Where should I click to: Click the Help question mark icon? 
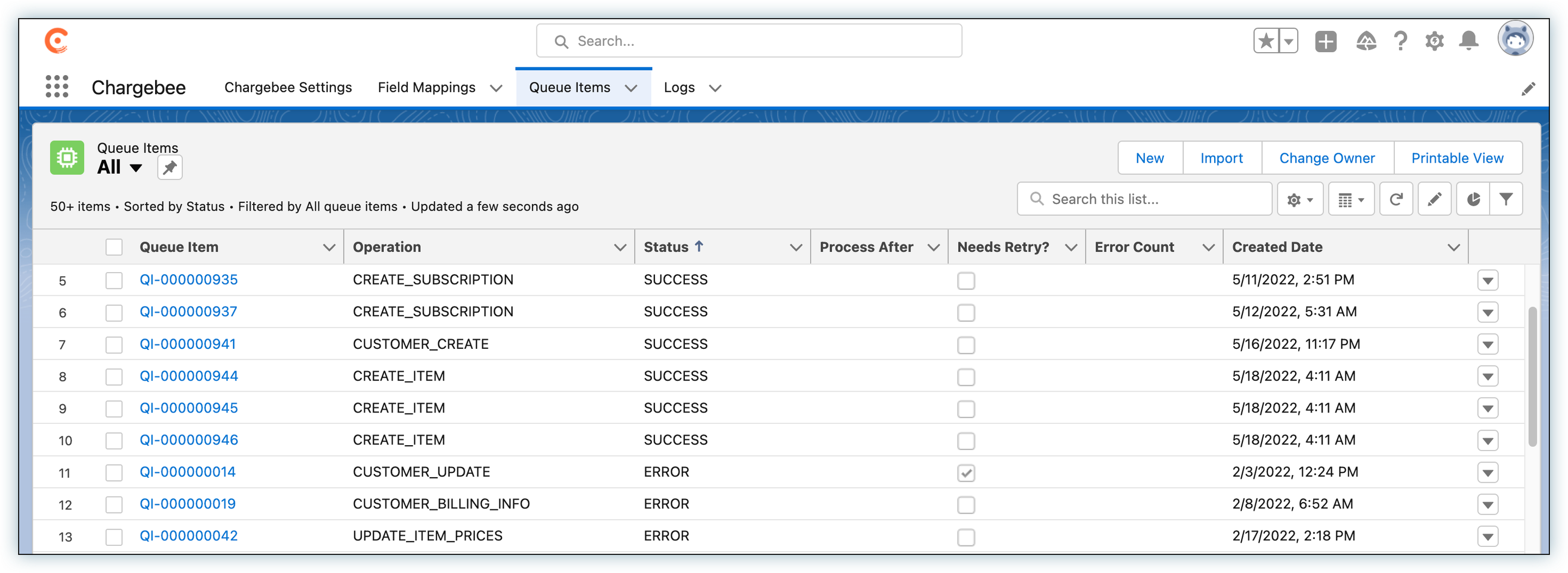[x=1400, y=41]
